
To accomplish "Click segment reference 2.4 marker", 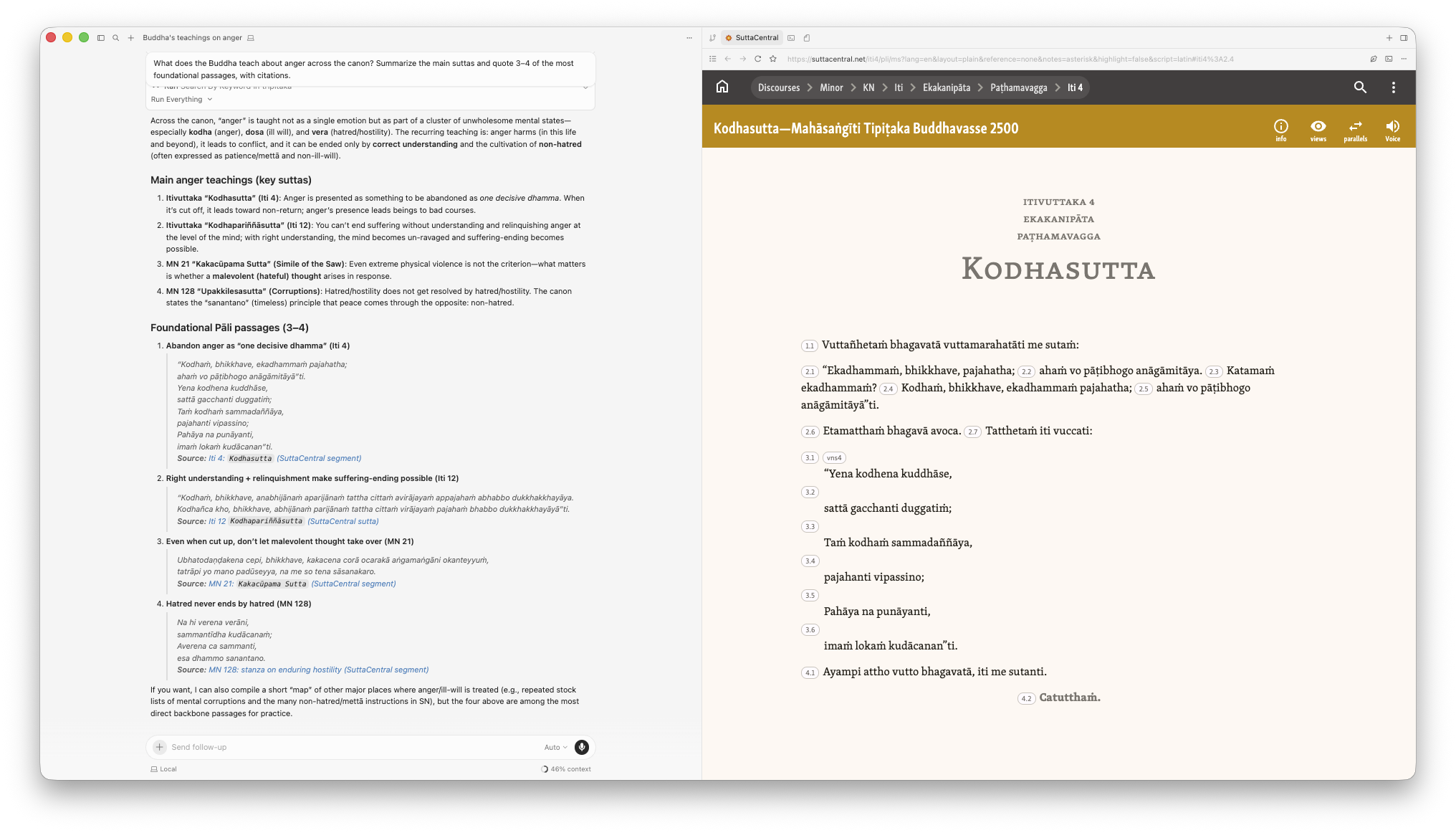I will point(888,389).
